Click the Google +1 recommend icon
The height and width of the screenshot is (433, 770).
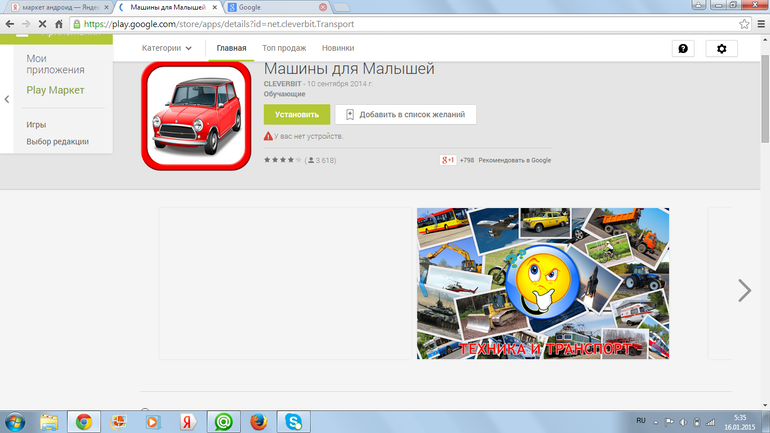point(448,160)
